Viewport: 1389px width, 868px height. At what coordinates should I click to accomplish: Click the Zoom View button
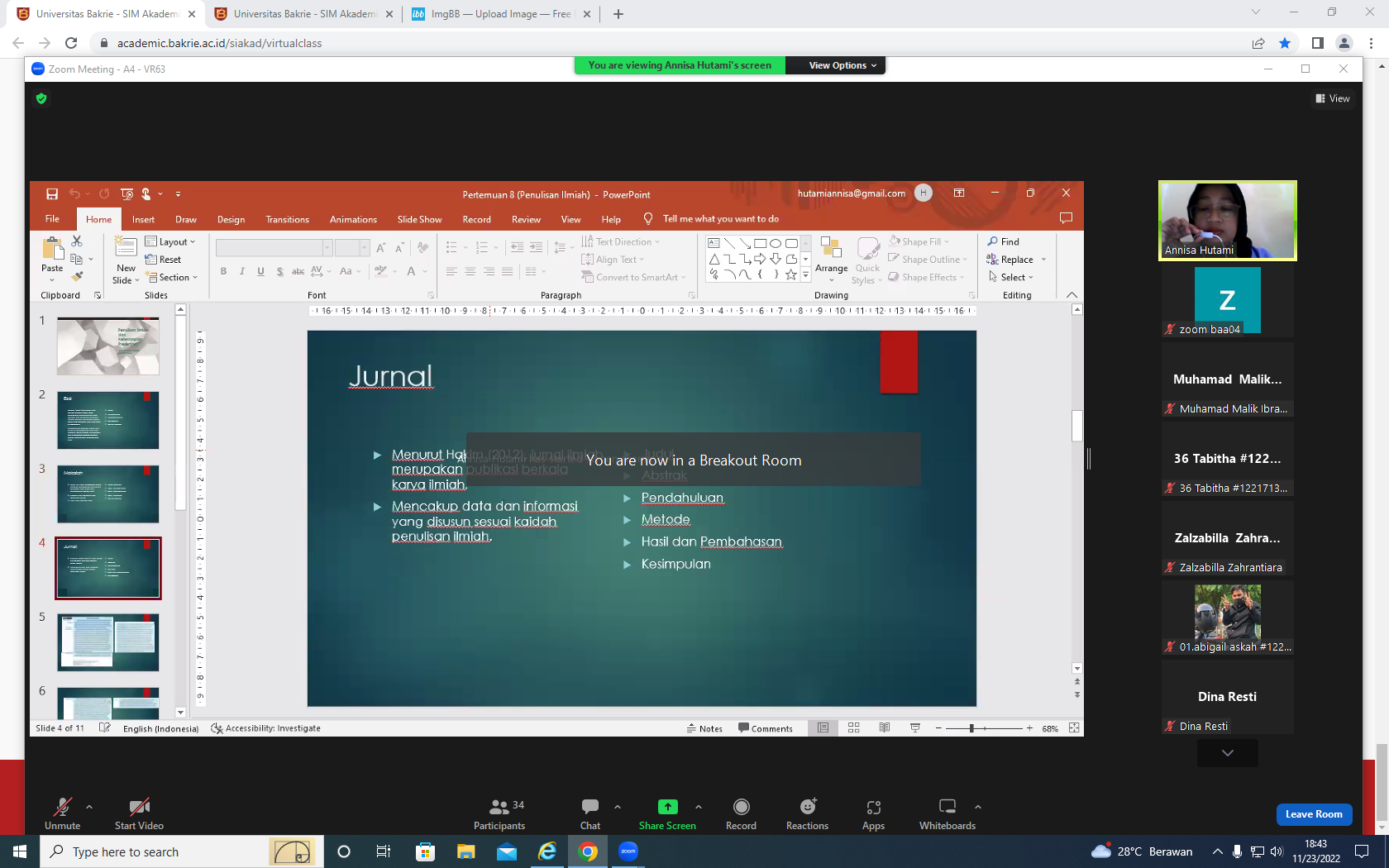[1333, 98]
